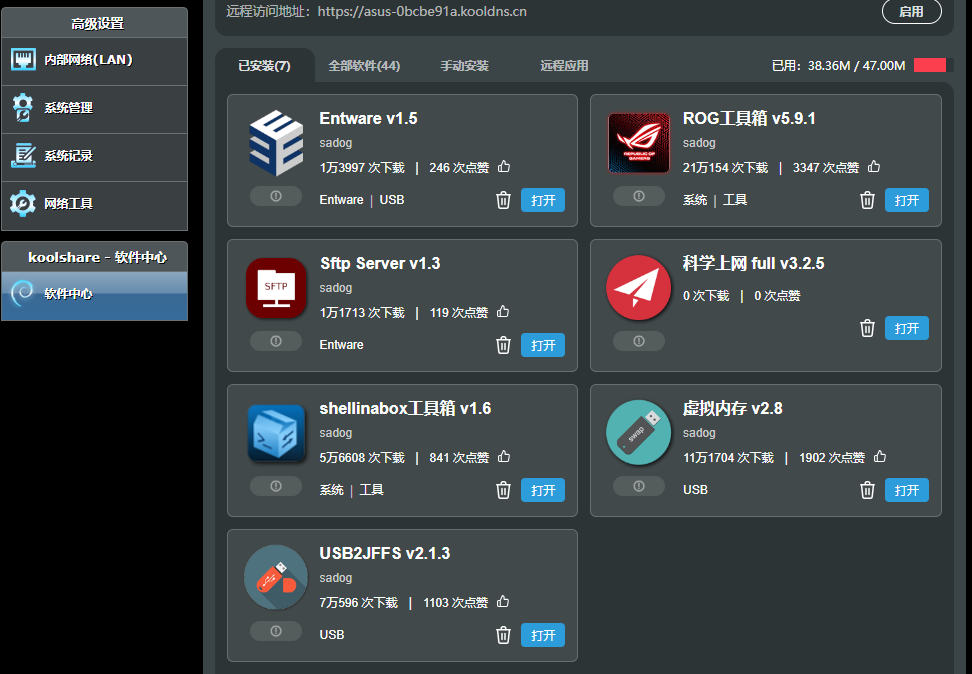The image size is (972, 674).
Task: Click the ROG工具箱 app logo
Action: pos(638,143)
